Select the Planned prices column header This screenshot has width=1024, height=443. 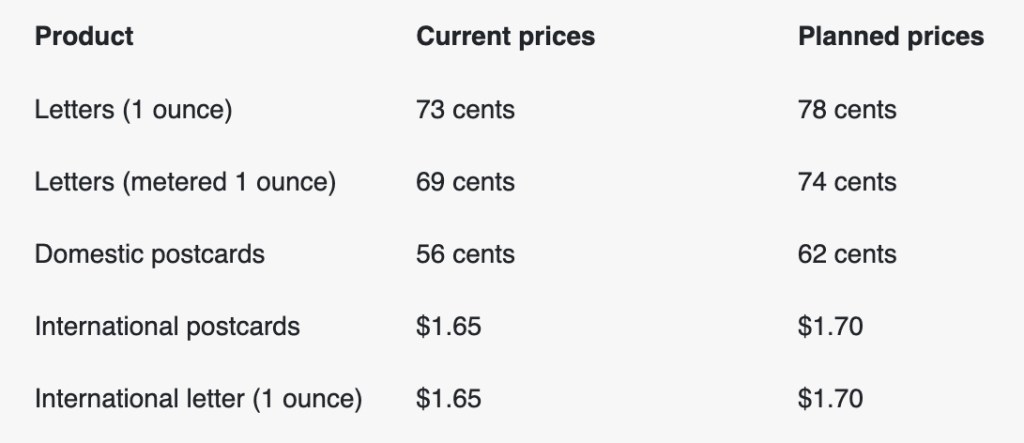tap(890, 37)
